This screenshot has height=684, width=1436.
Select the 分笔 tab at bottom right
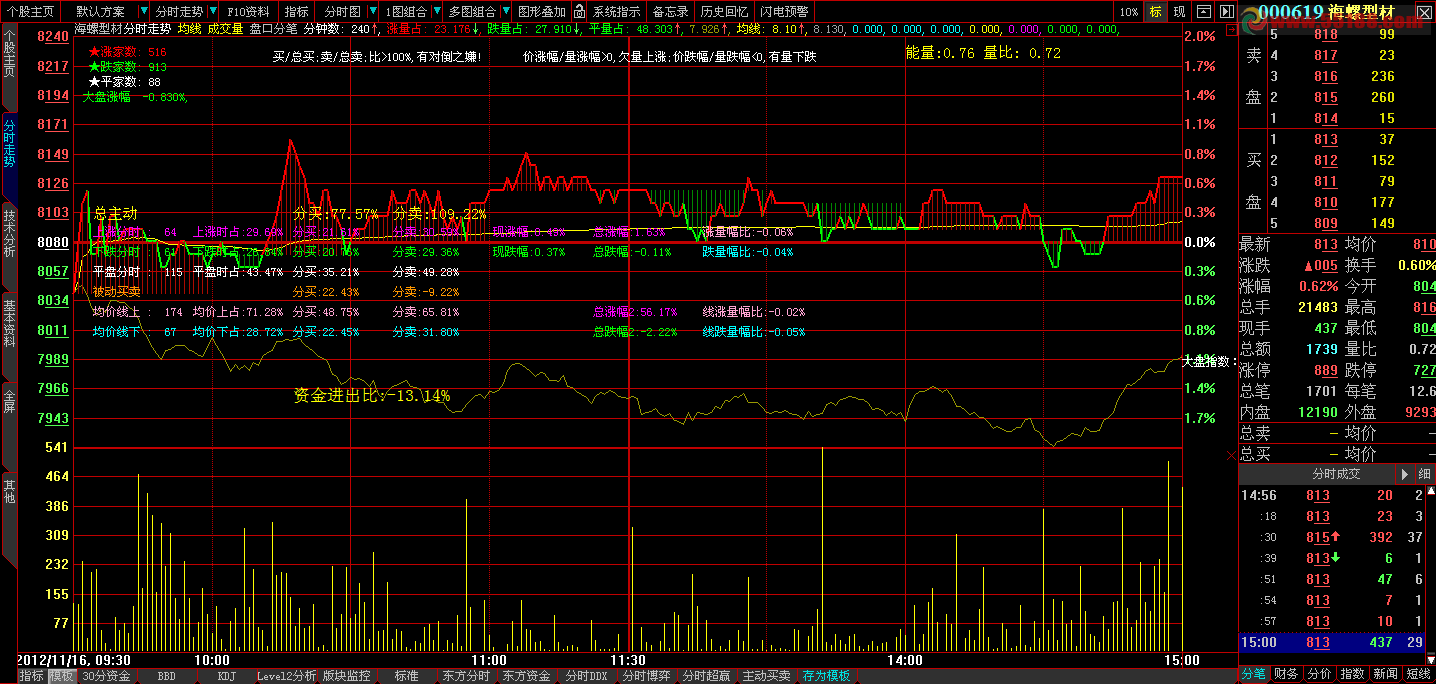pyautogui.click(x=1254, y=674)
